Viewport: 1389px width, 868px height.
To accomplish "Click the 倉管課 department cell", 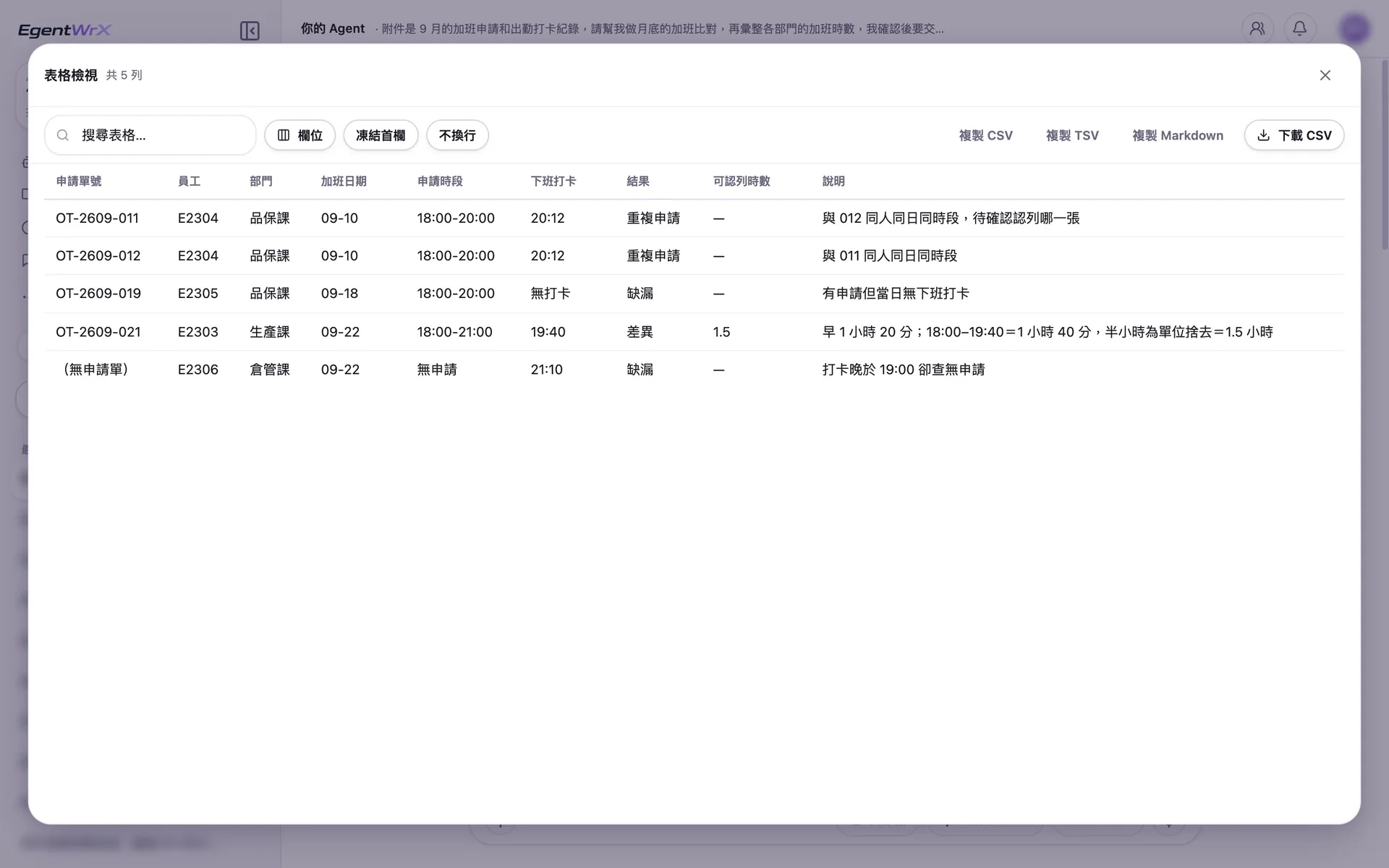I will (270, 370).
